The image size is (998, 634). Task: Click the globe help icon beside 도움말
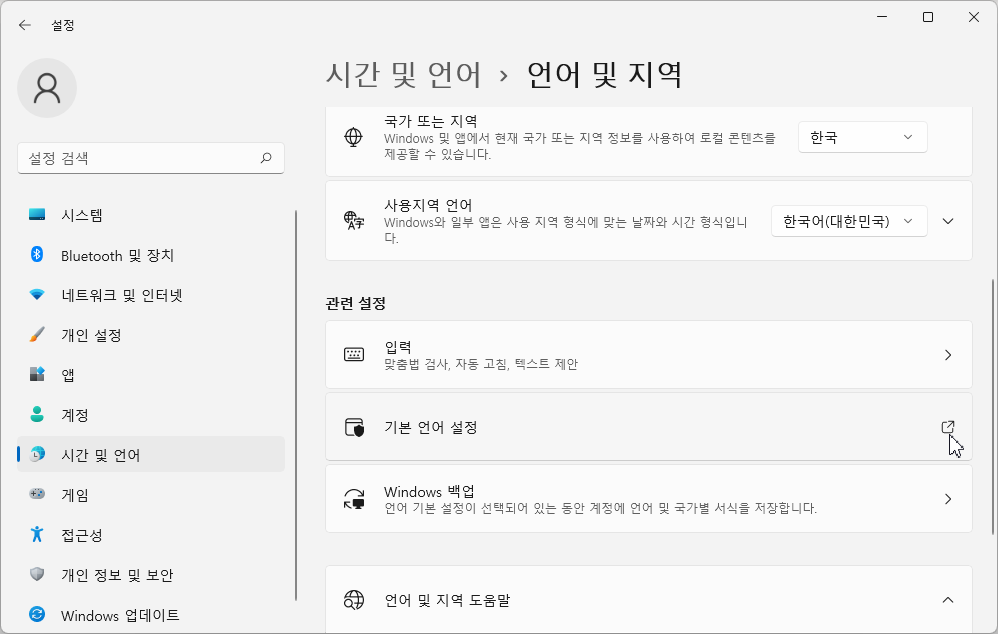point(354,600)
